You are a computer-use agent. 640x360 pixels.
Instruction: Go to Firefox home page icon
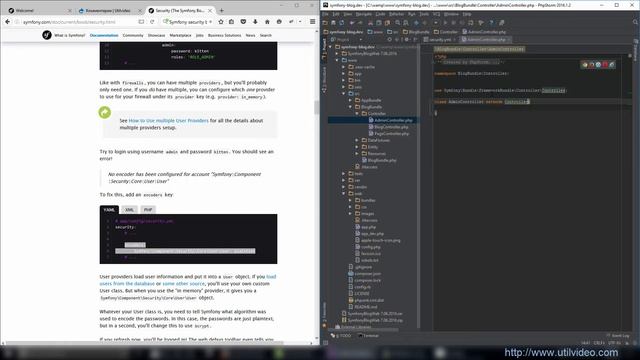click(x=267, y=22)
